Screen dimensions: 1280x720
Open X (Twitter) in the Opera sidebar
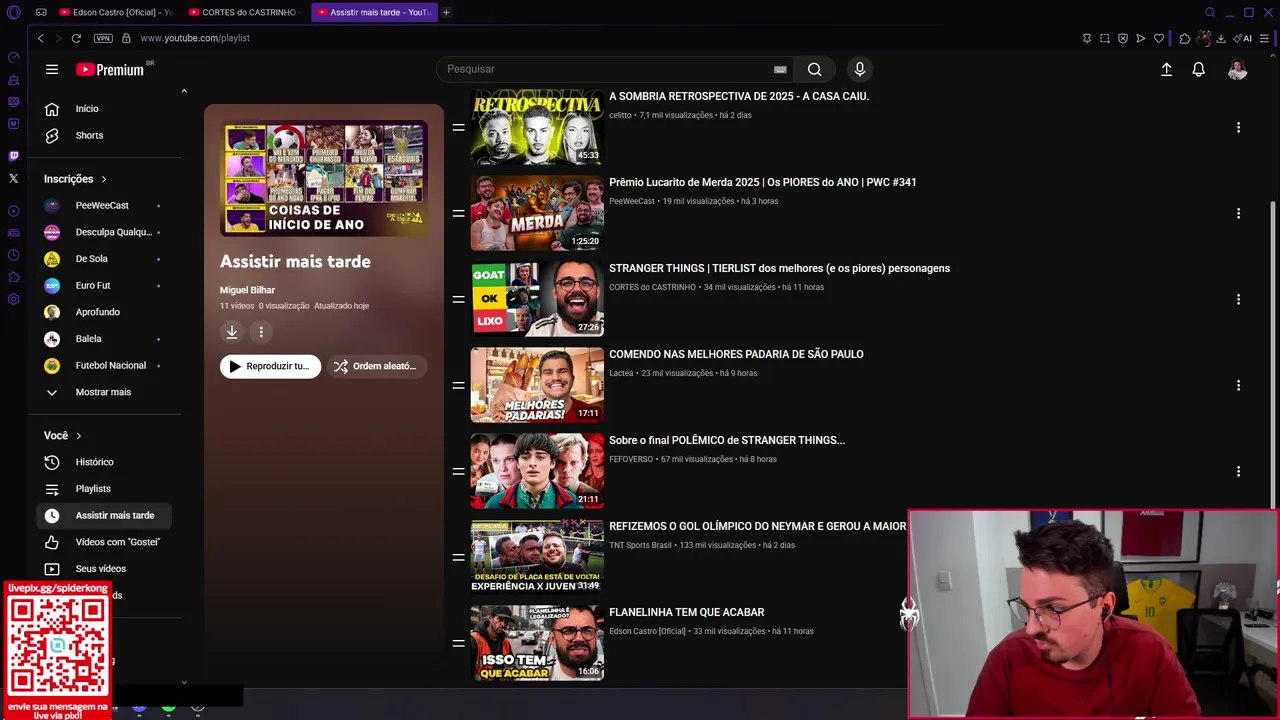13,178
